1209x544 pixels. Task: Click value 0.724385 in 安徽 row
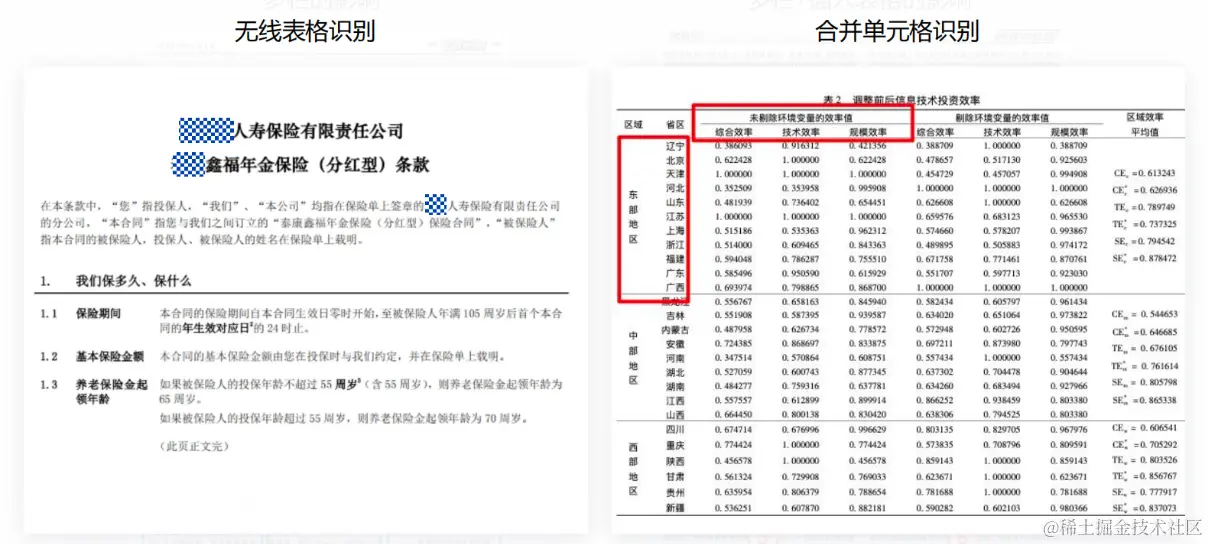[x=734, y=343]
